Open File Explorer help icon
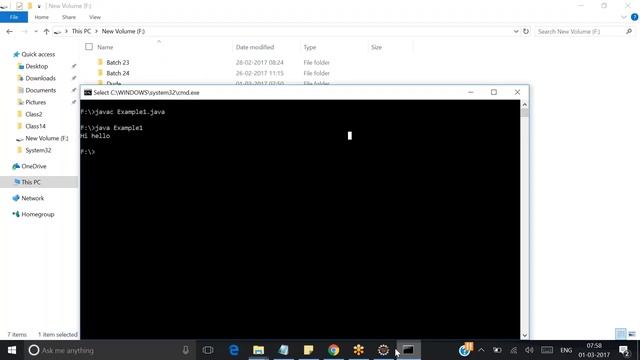The image size is (640, 360). click(x=634, y=17)
